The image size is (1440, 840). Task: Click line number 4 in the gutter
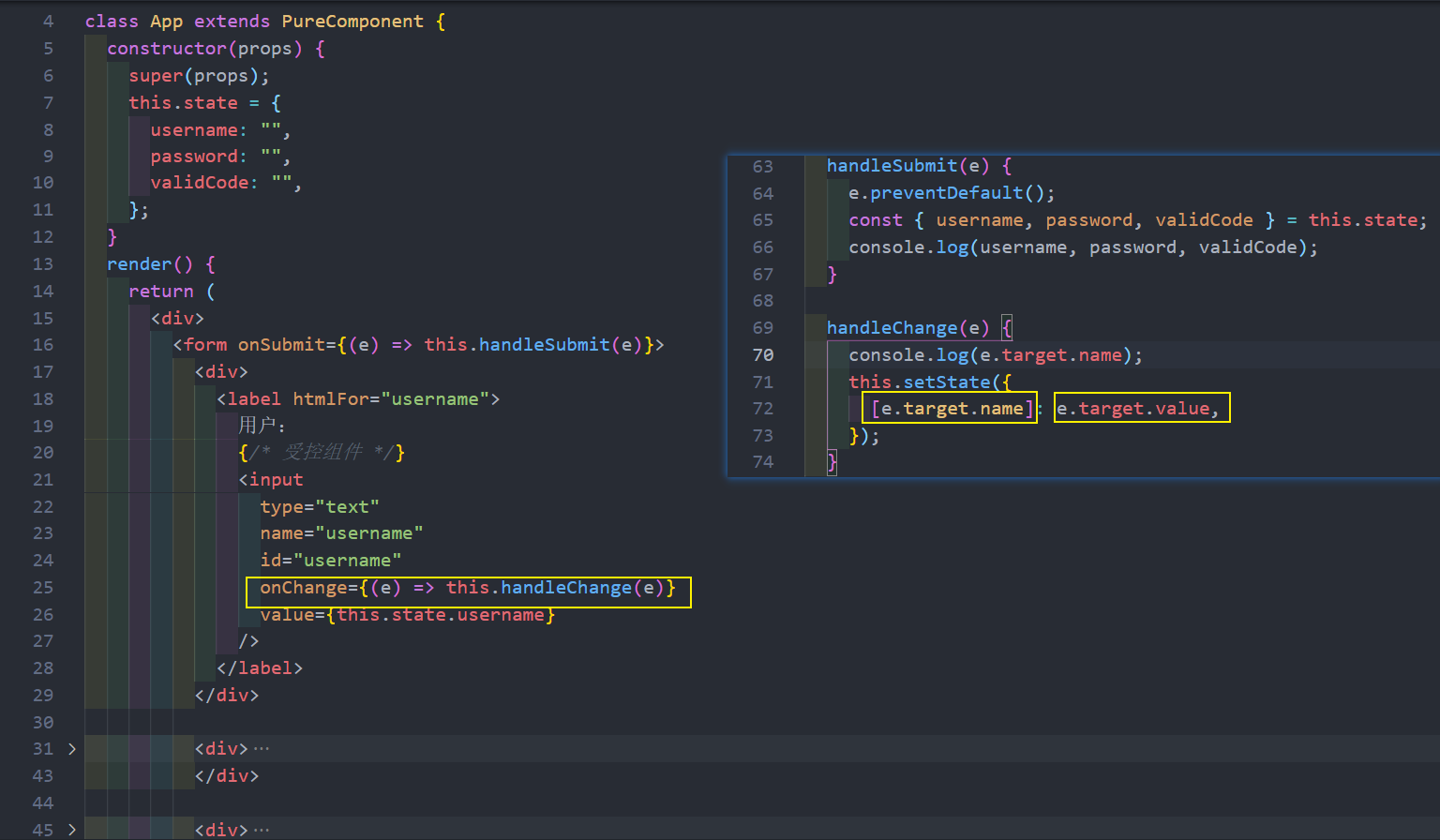(49, 22)
